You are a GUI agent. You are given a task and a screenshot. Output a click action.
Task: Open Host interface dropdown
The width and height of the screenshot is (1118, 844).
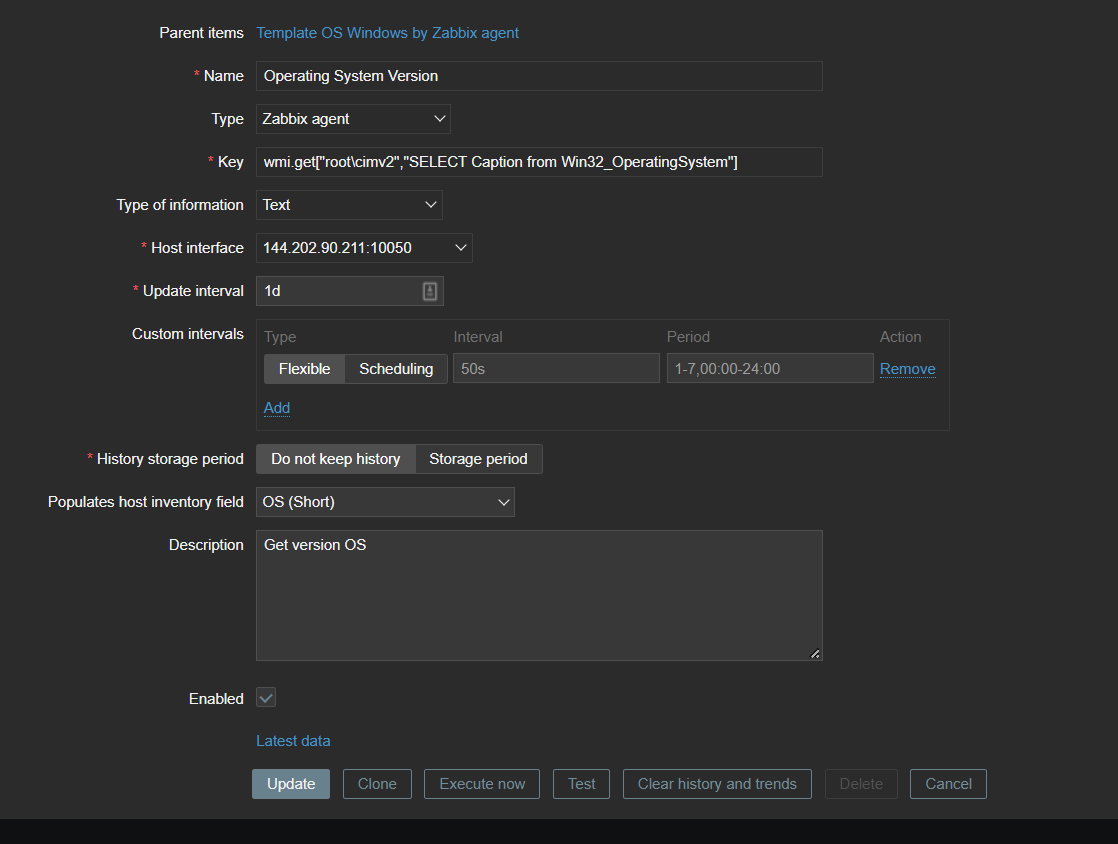pos(364,248)
